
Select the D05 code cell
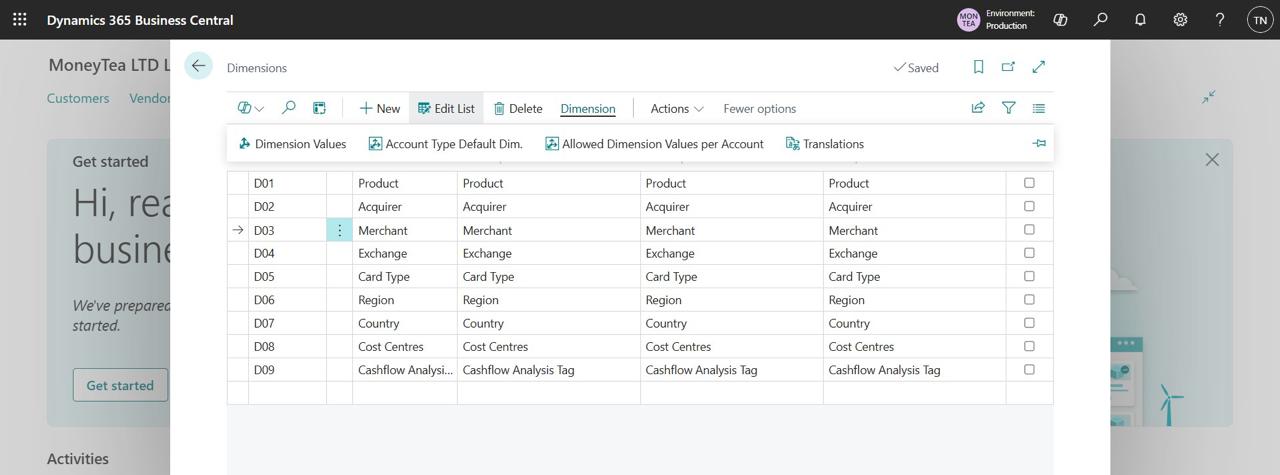[x=287, y=276]
